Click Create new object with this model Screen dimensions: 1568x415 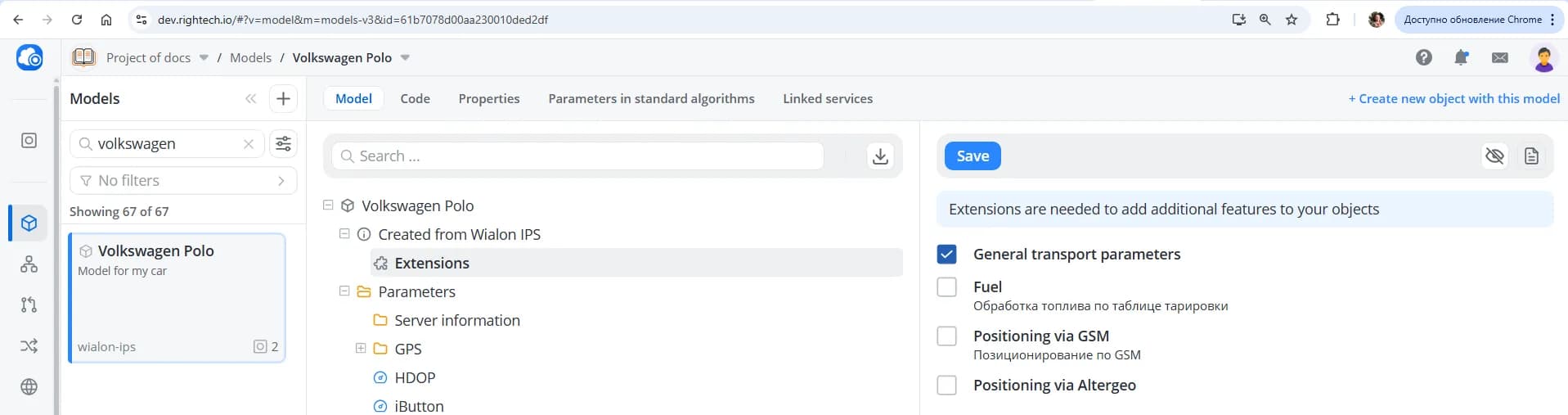click(x=1454, y=98)
